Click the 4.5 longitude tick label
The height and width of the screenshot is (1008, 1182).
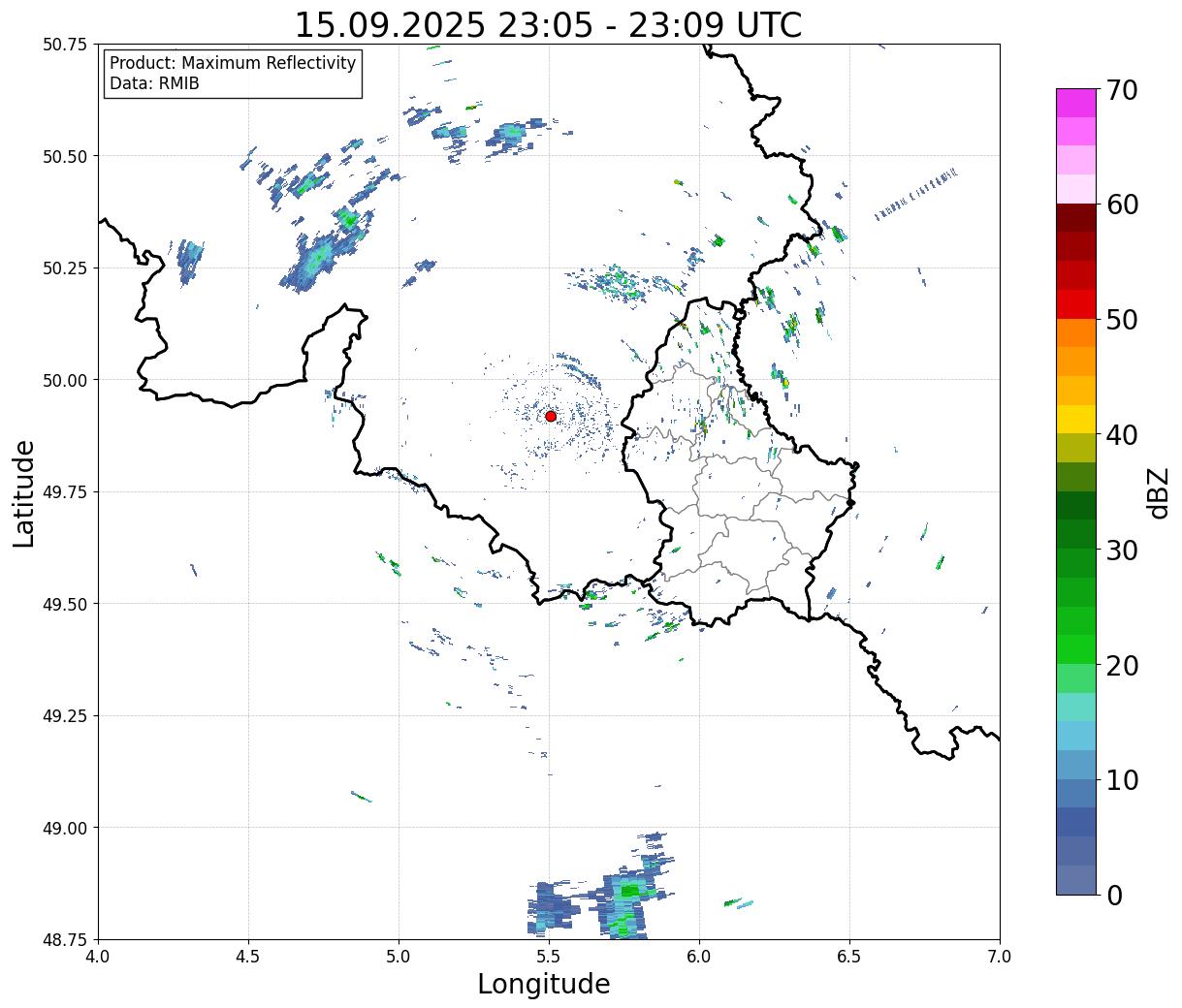[248, 957]
